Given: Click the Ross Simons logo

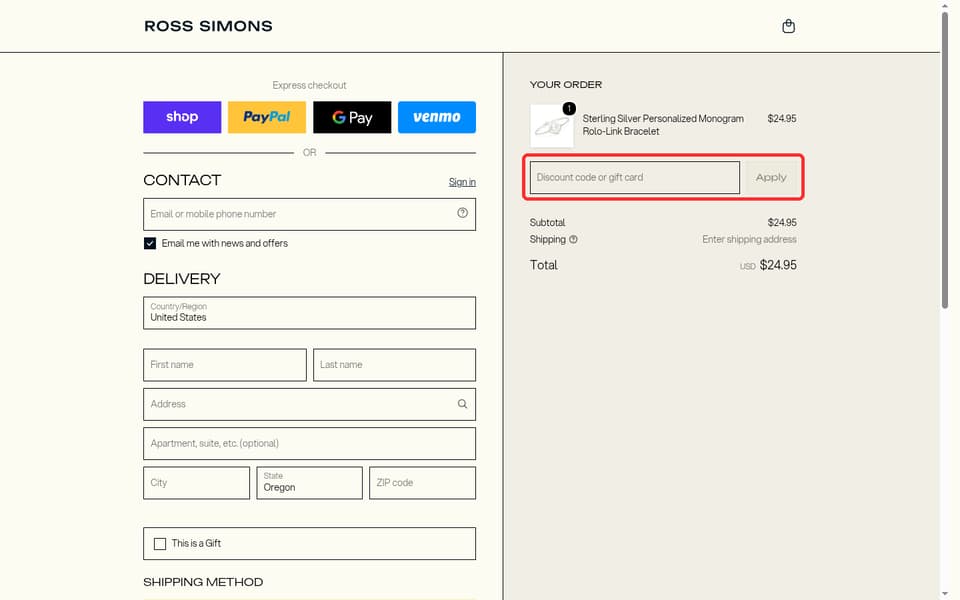Looking at the screenshot, I should tap(208, 26).
